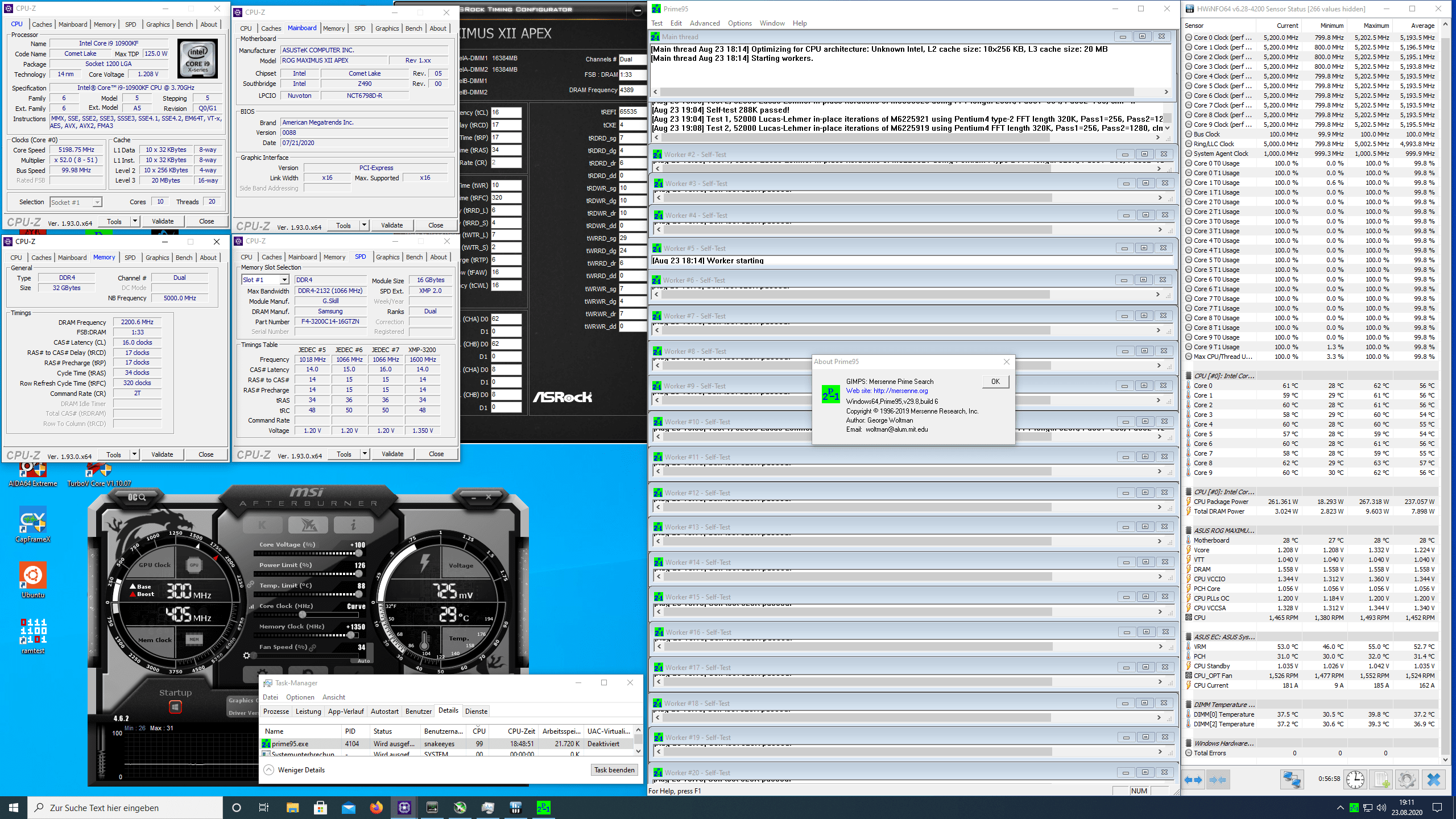Screen dimensions: 1456x819
Task: Open AIDA64 Extreme desktop shortcut
Action: (x=32, y=475)
